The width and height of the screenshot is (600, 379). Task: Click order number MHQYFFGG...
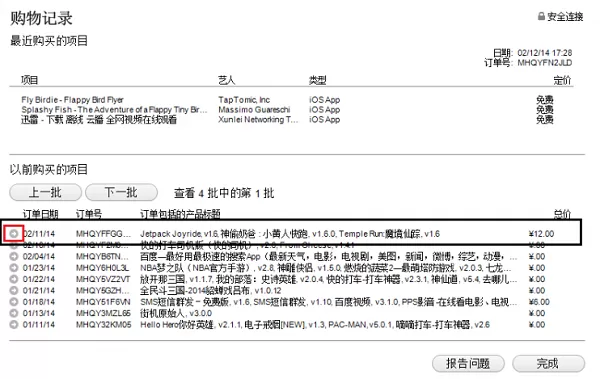click(103, 234)
